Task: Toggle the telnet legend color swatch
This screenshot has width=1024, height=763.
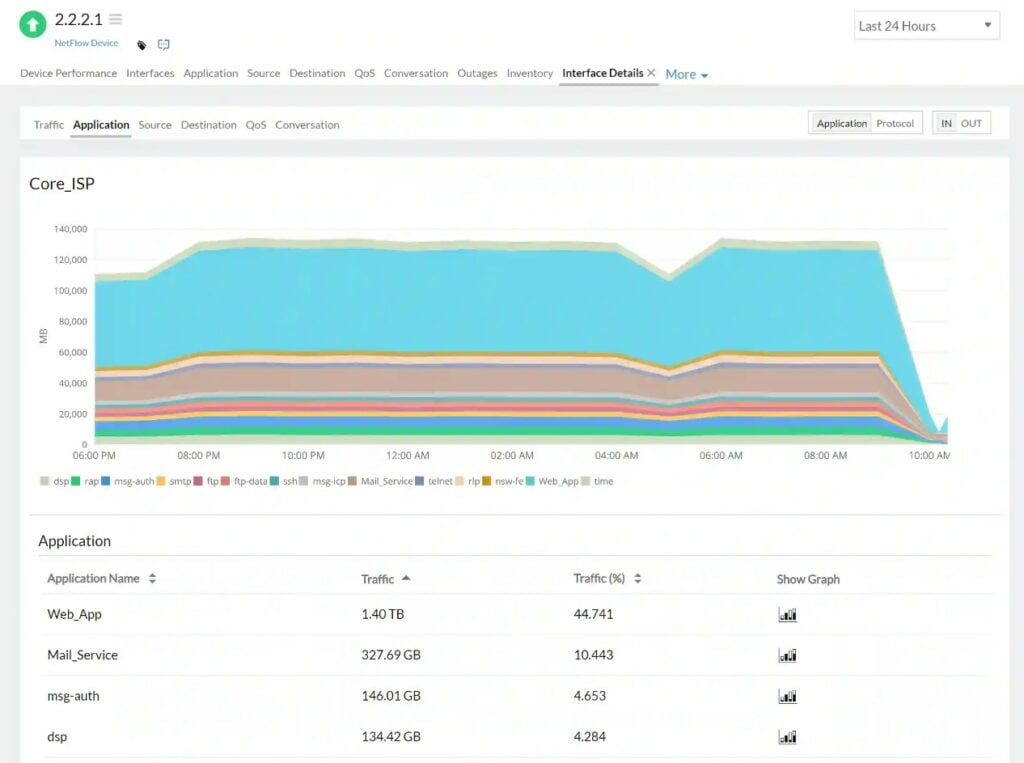Action: point(420,481)
